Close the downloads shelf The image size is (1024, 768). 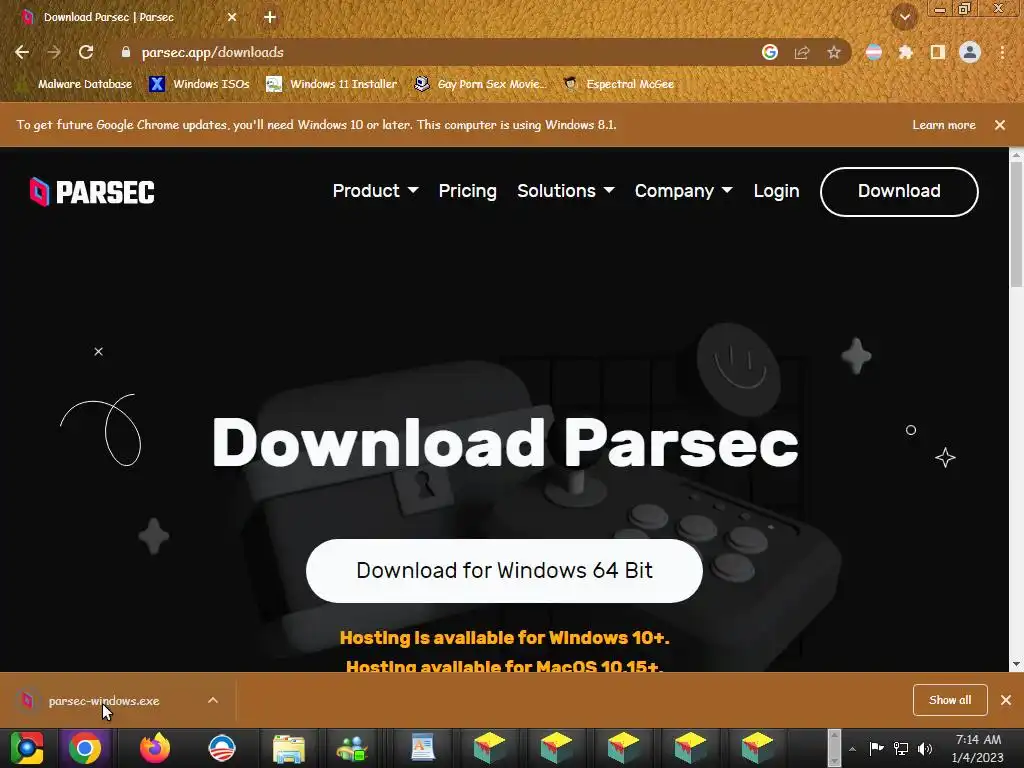1006,700
